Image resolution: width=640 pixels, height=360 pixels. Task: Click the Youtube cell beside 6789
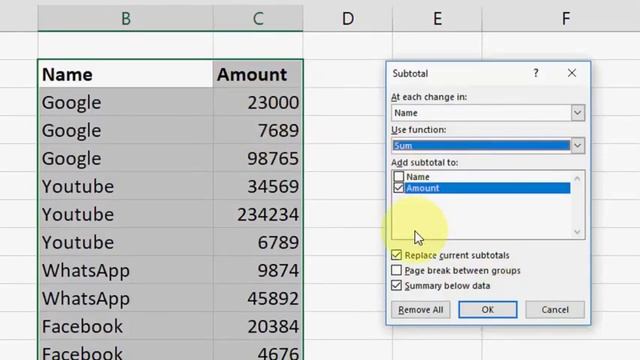click(x=125, y=242)
